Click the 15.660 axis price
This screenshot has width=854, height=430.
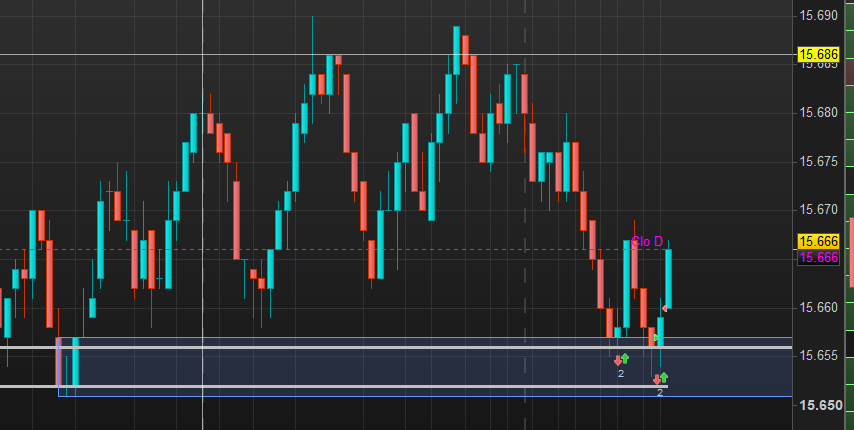point(818,308)
